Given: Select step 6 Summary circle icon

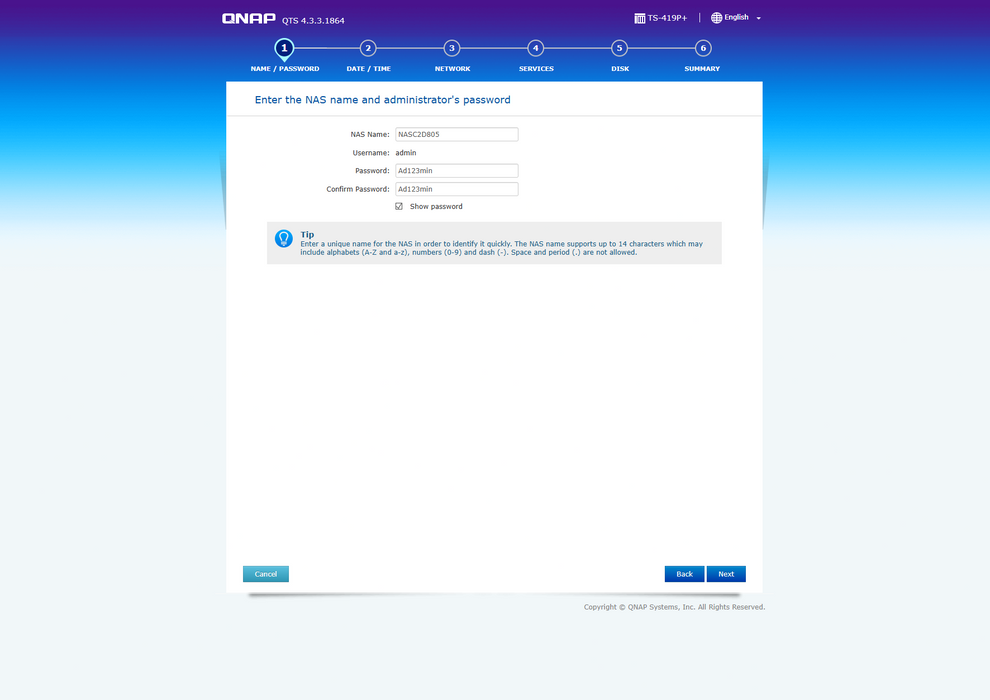Looking at the screenshot, I should click(703, 48).
